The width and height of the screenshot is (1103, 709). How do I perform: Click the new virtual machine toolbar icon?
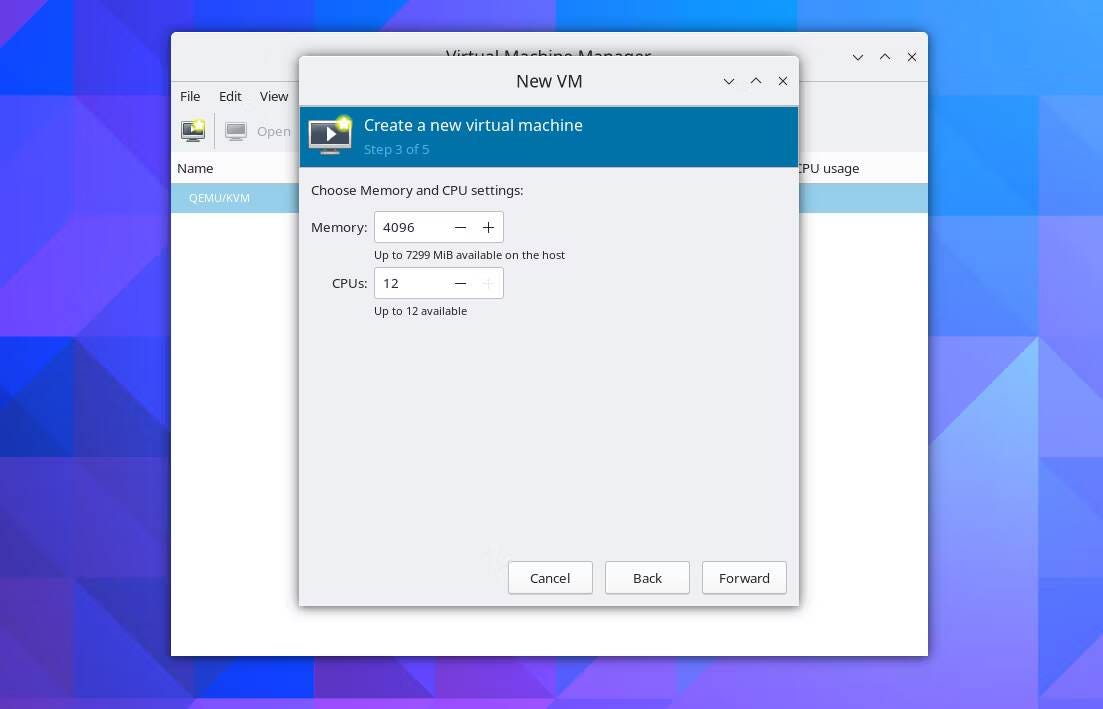tap(192, 130)
